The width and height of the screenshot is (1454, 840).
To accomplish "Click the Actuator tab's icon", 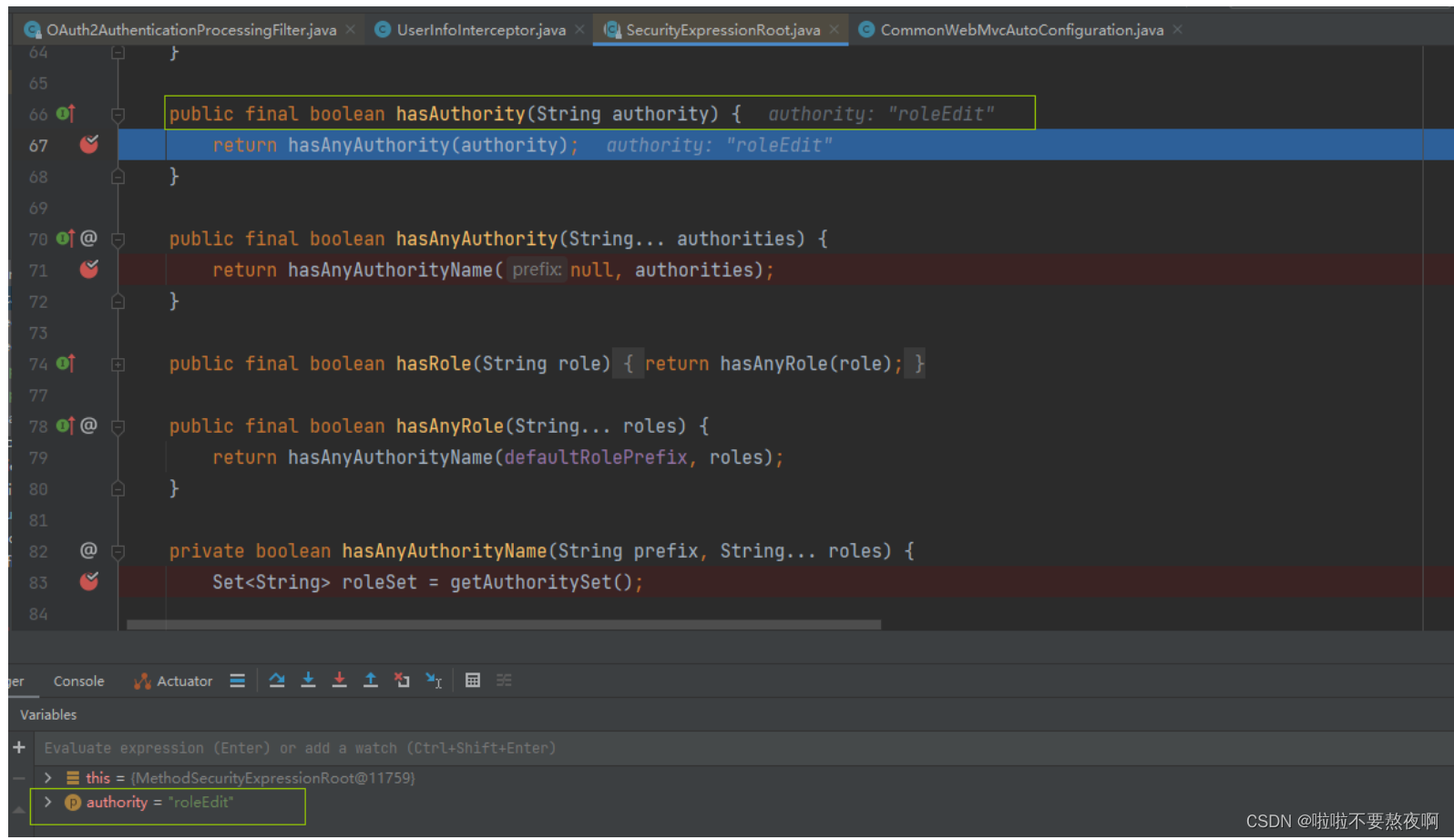I will point(142,681).
